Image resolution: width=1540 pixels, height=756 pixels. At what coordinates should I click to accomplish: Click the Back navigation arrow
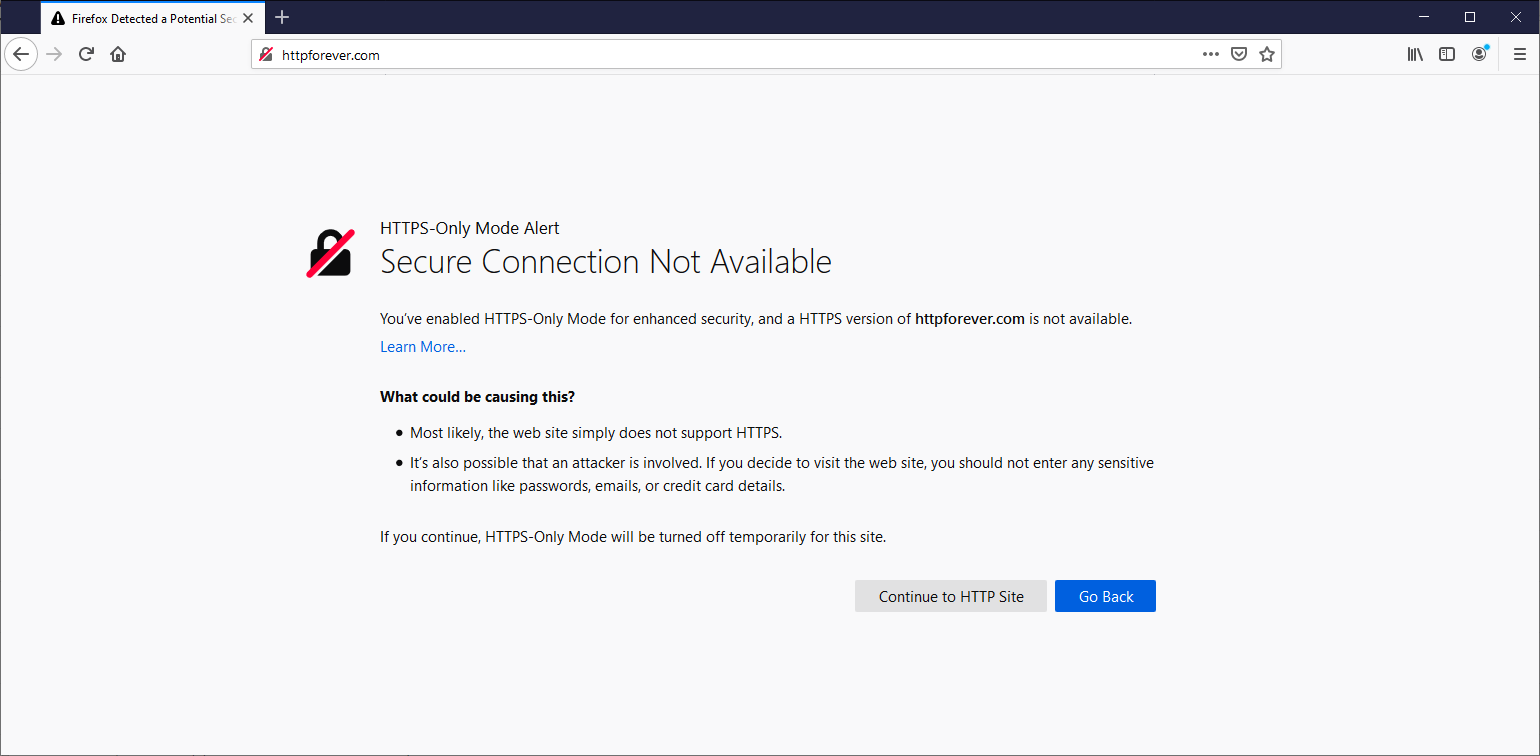pyautogui.click(x=21, y=54)
